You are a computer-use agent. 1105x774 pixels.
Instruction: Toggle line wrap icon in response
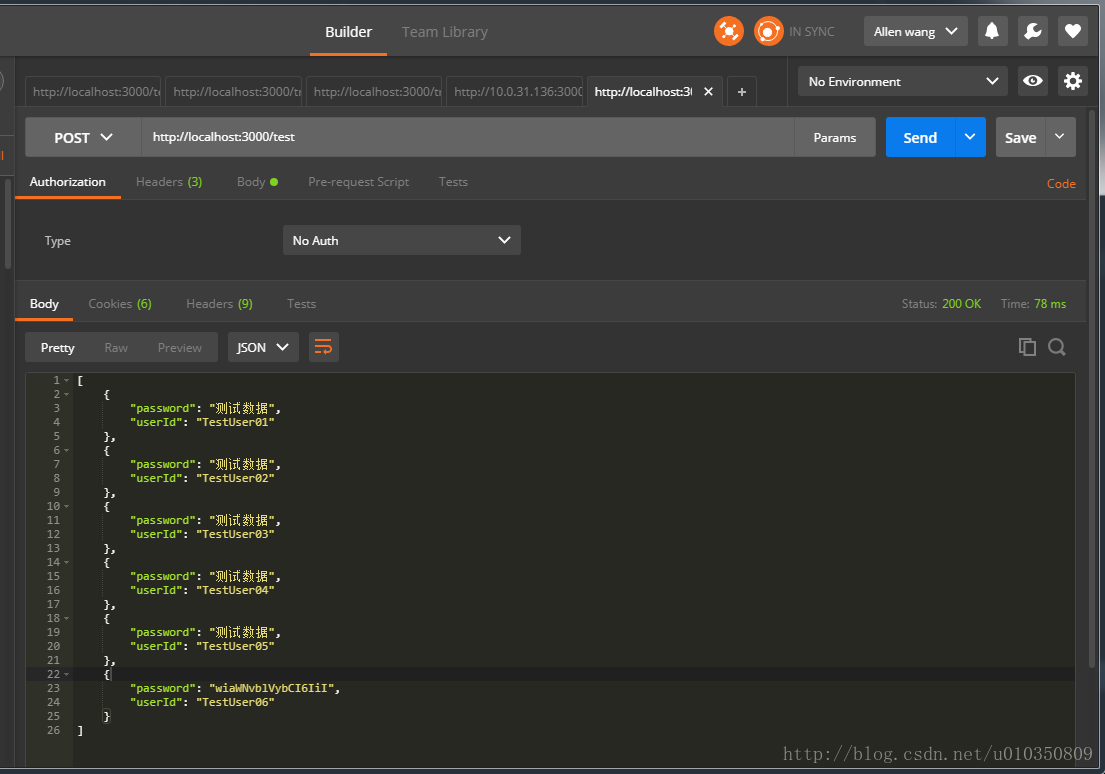(x=323, y=347)
